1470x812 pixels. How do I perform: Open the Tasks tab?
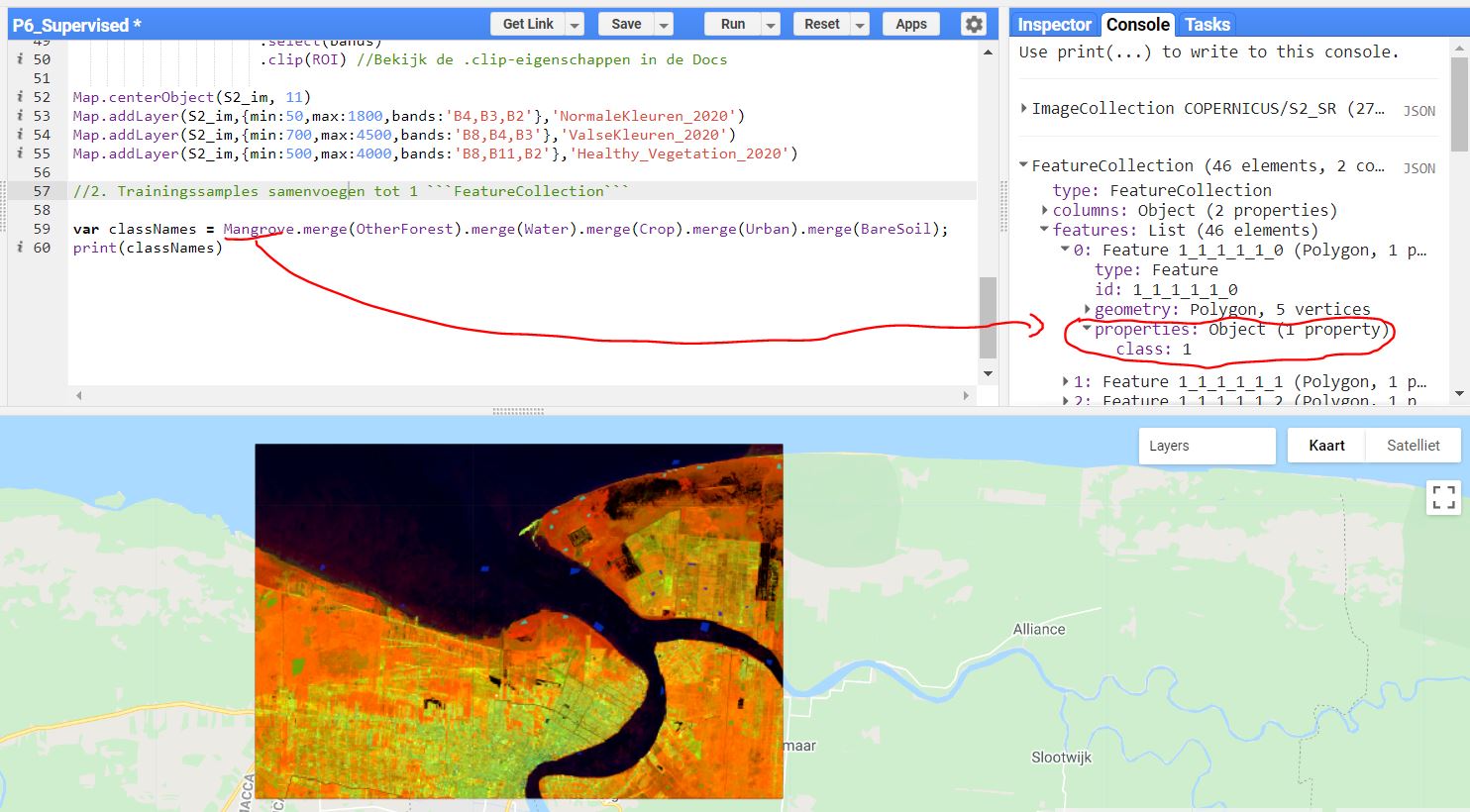click(1207, 25)
